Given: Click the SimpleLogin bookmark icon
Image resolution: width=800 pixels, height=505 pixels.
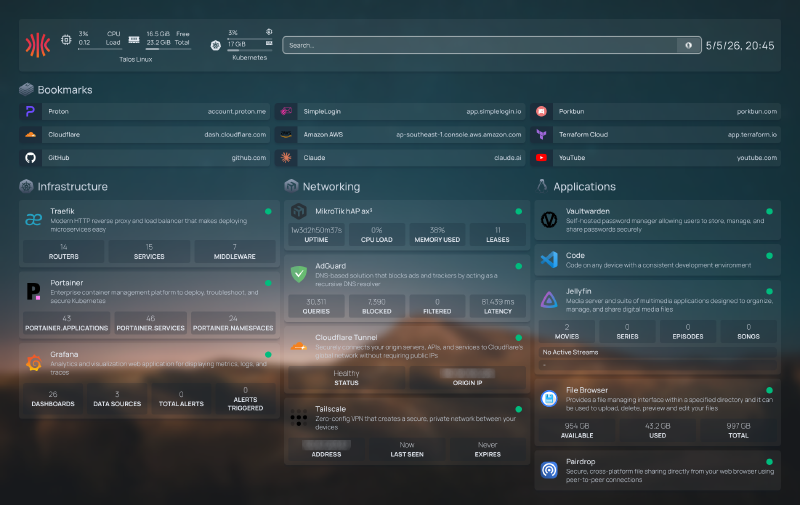Looking at the screenshot, I should tap(286, 111).
